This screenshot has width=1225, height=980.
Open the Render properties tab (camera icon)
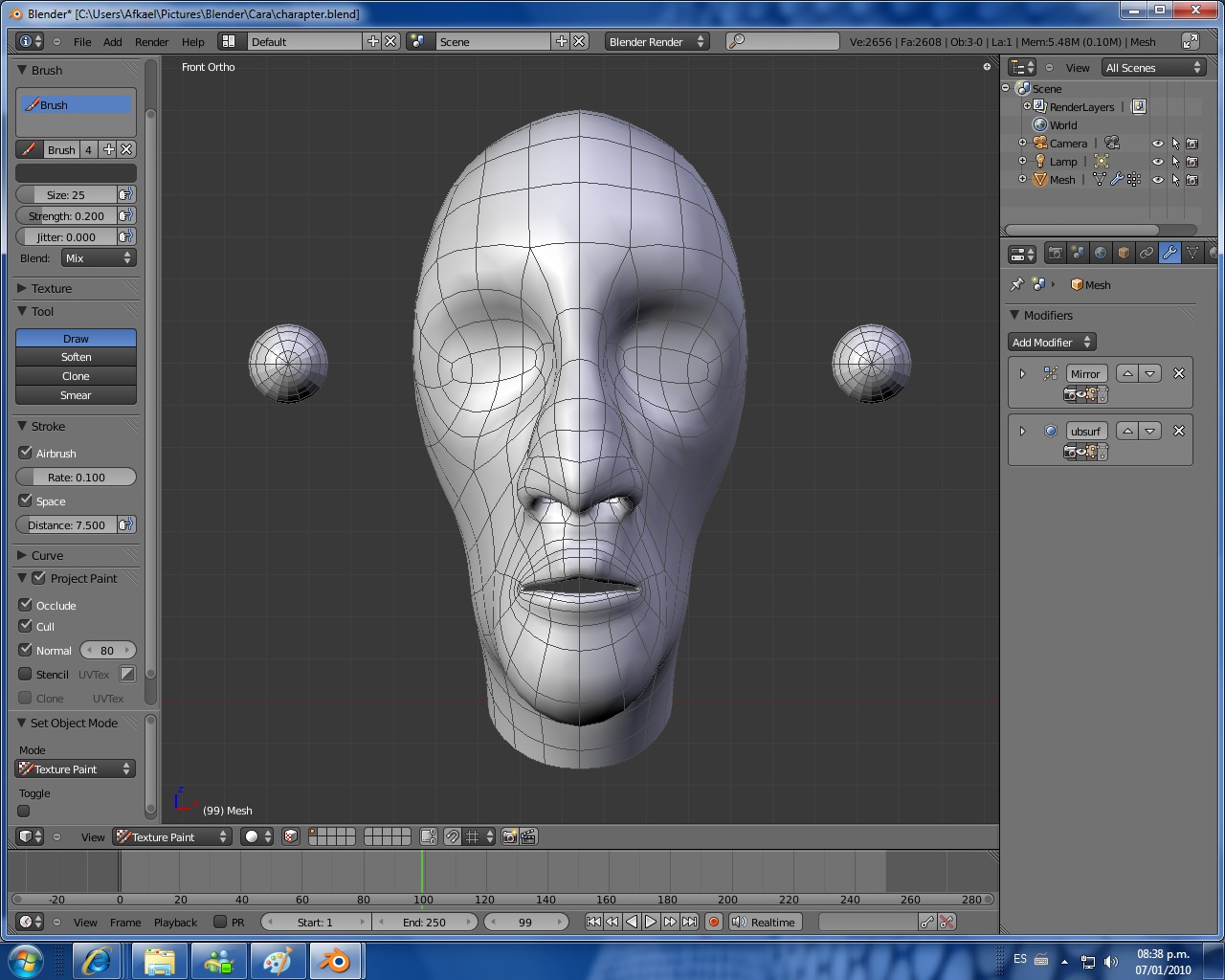pyautogui.click(x=1055, y=254)
